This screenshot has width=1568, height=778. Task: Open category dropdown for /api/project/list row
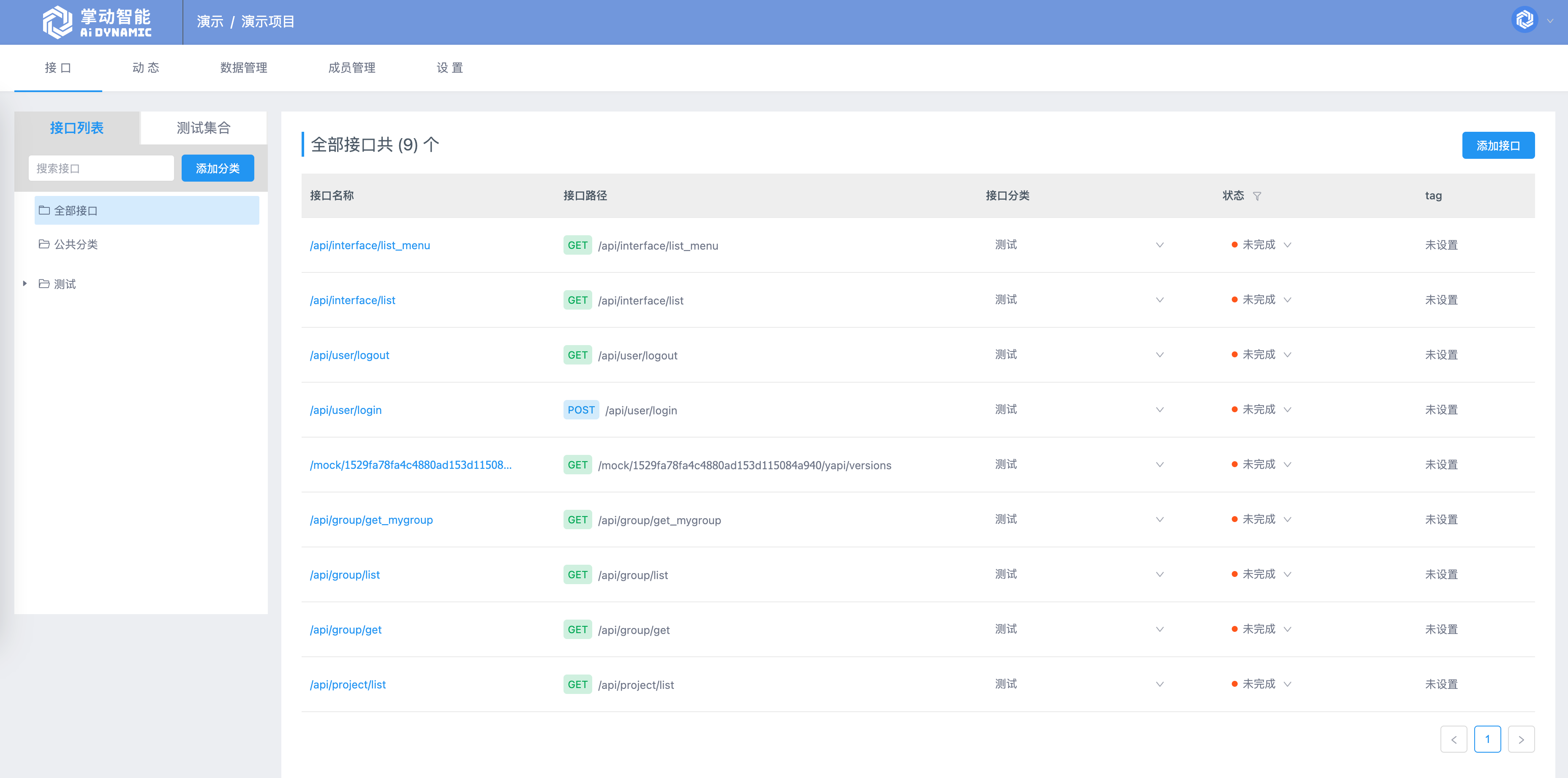[x=1160, y=684]
